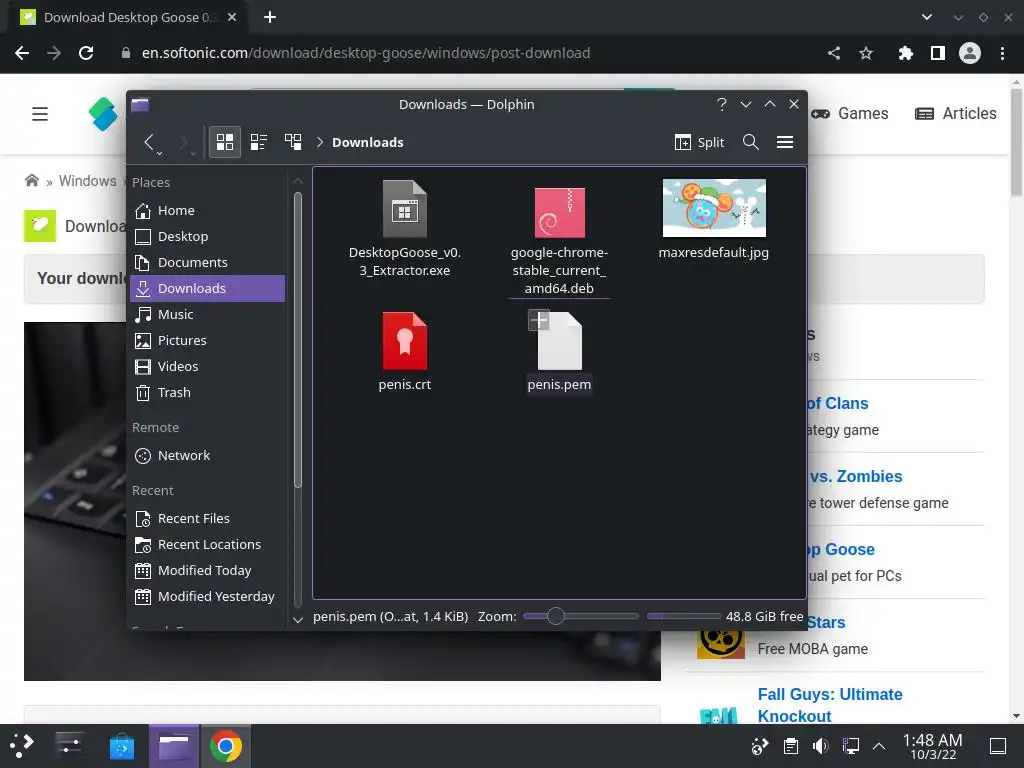Select google-chrome-stable_current_amd64.deb package icon

pyautogui.click(x=560, y=212)
